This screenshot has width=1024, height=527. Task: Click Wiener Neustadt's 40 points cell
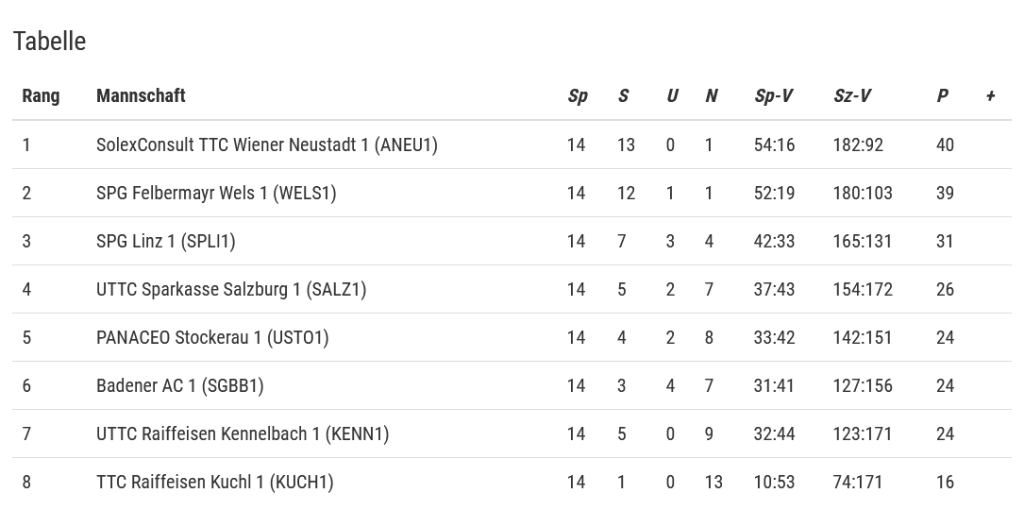(945, 145)
